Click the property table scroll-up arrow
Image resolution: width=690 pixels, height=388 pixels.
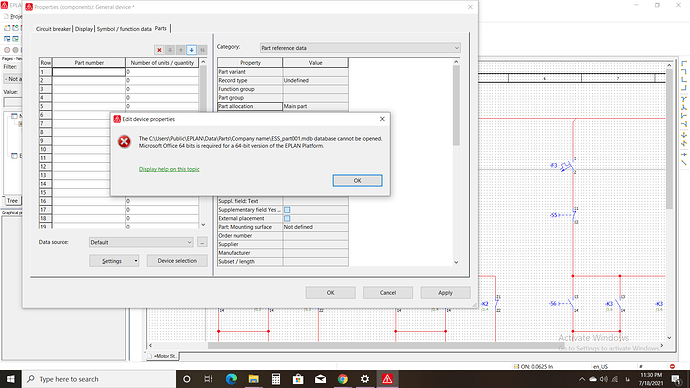click(x=456, y=62)
